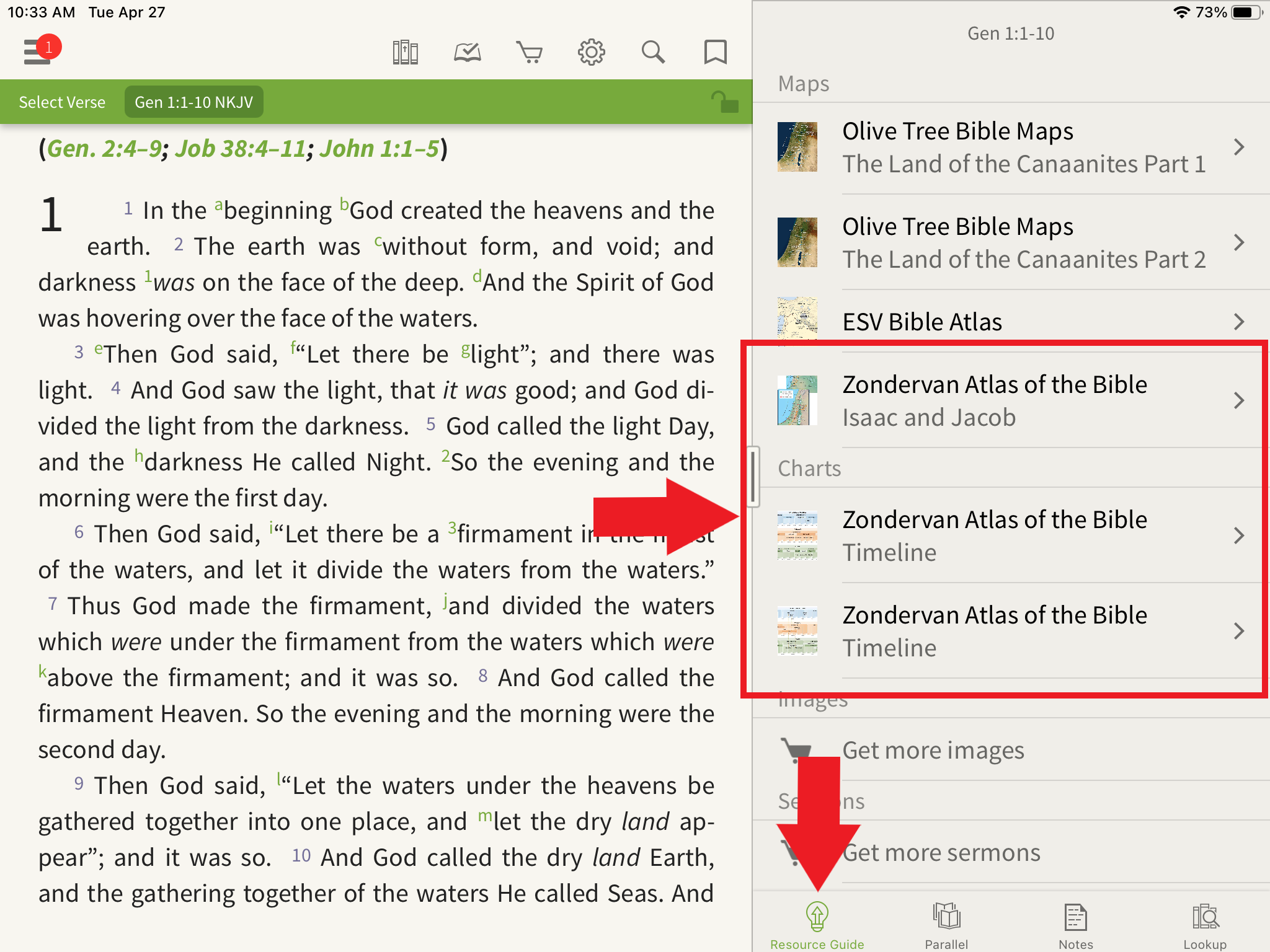This screenshot has height=952, width=1270.
Task: Open the Gen 1:1-10 NKJV selector
Action: click(x=194, y=102)
